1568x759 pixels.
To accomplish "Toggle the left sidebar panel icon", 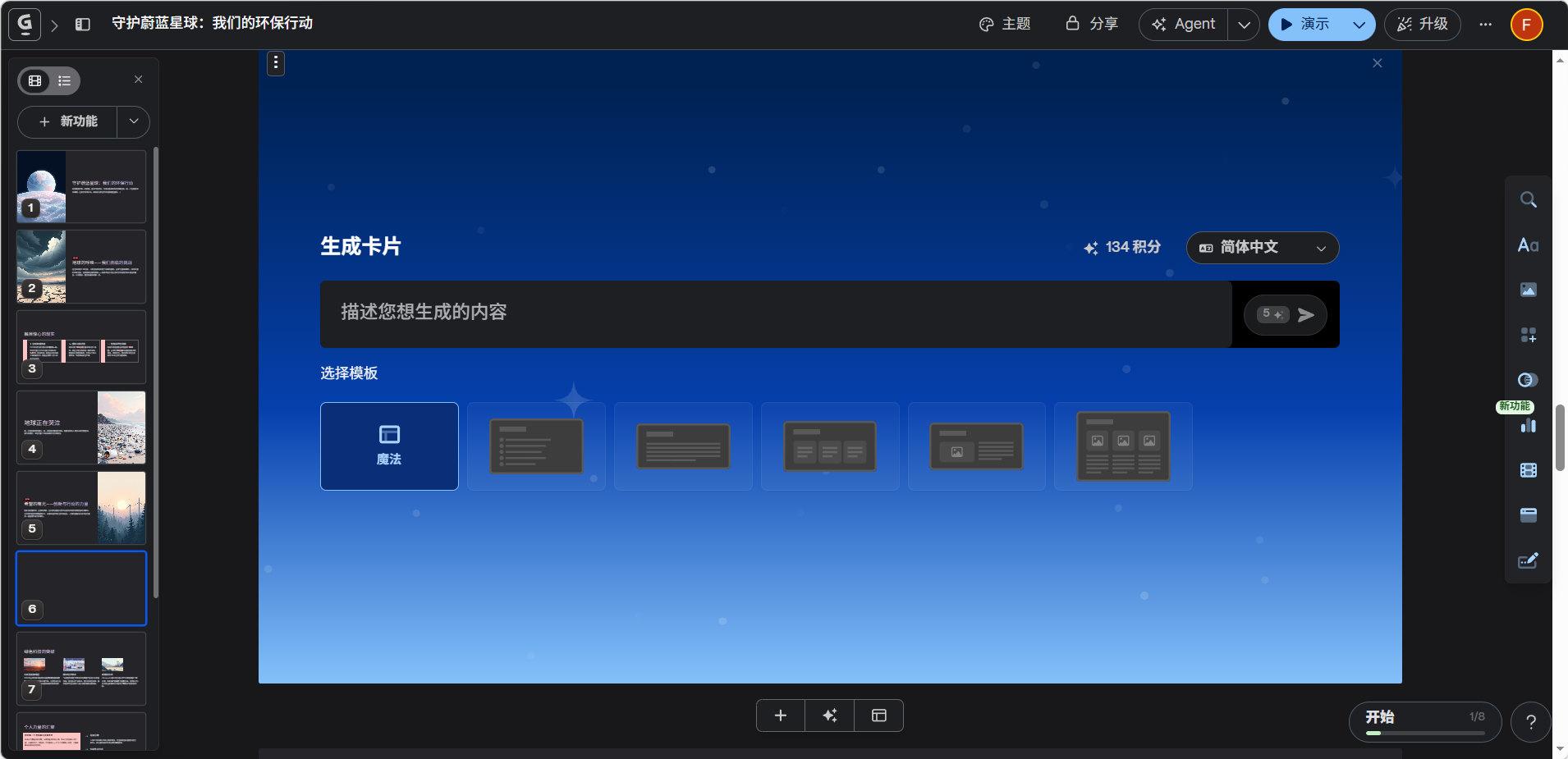I will [x=83, y=25].
